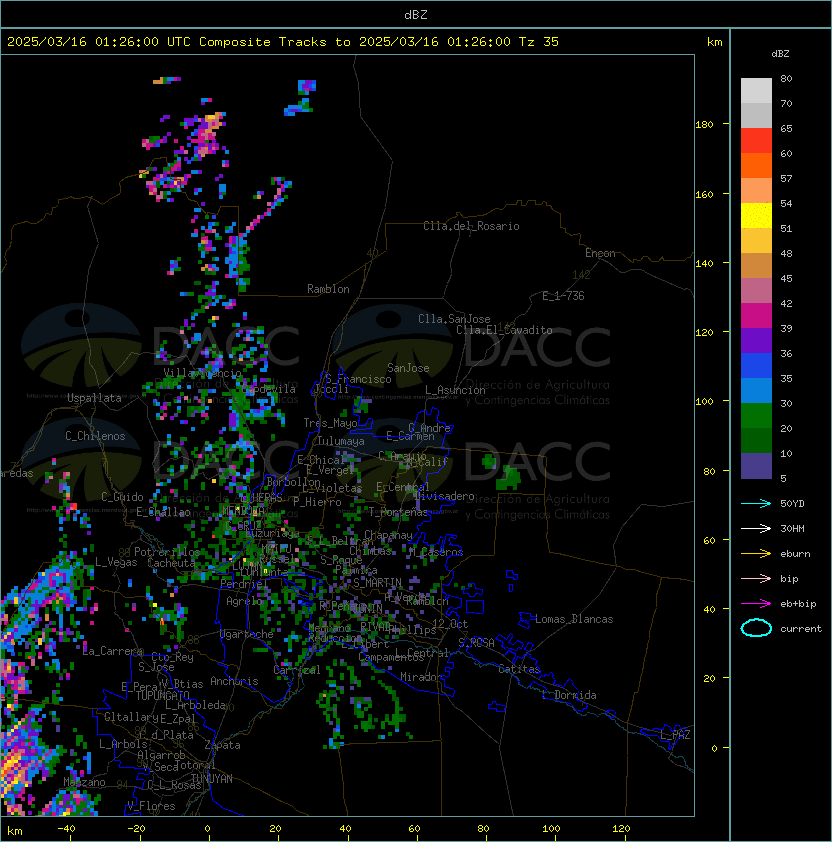Select the light gray 70-80 dBZ swatch
This screenshot has width=832, height=842.
[756, 91]
